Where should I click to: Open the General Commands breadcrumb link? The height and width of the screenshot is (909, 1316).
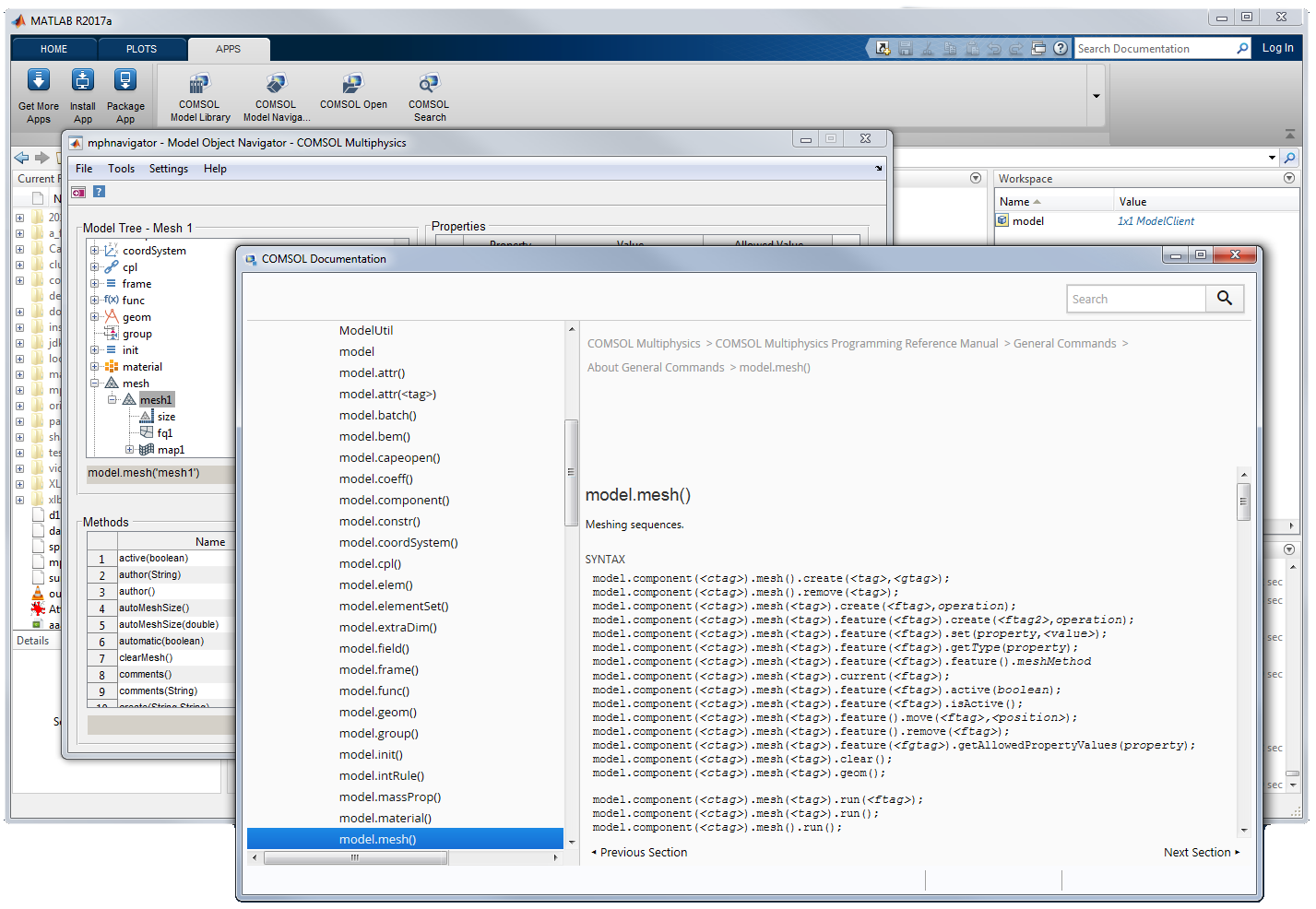tap(1064, 344)
